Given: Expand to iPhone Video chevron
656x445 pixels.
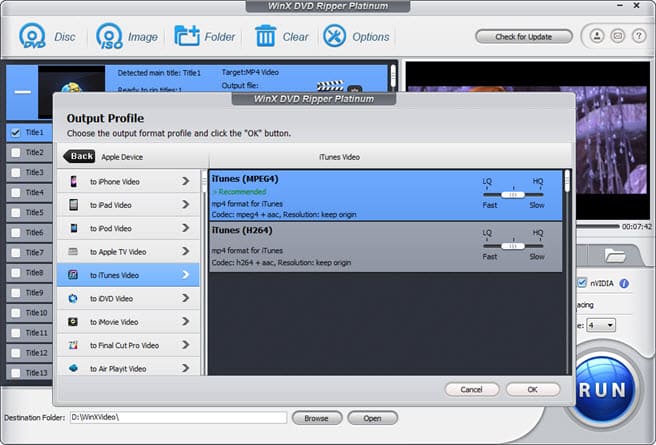Looking at the screenshot, I should tap(186, 181).
